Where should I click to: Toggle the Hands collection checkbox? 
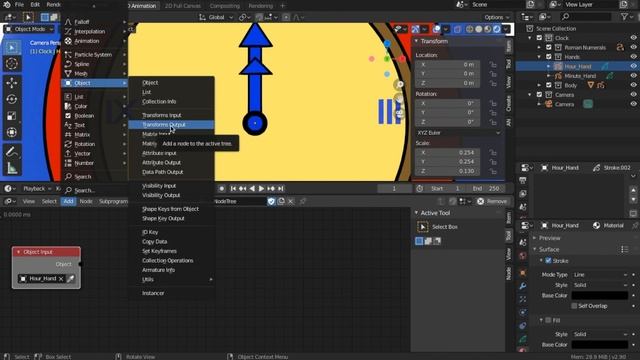click(549, 57)
